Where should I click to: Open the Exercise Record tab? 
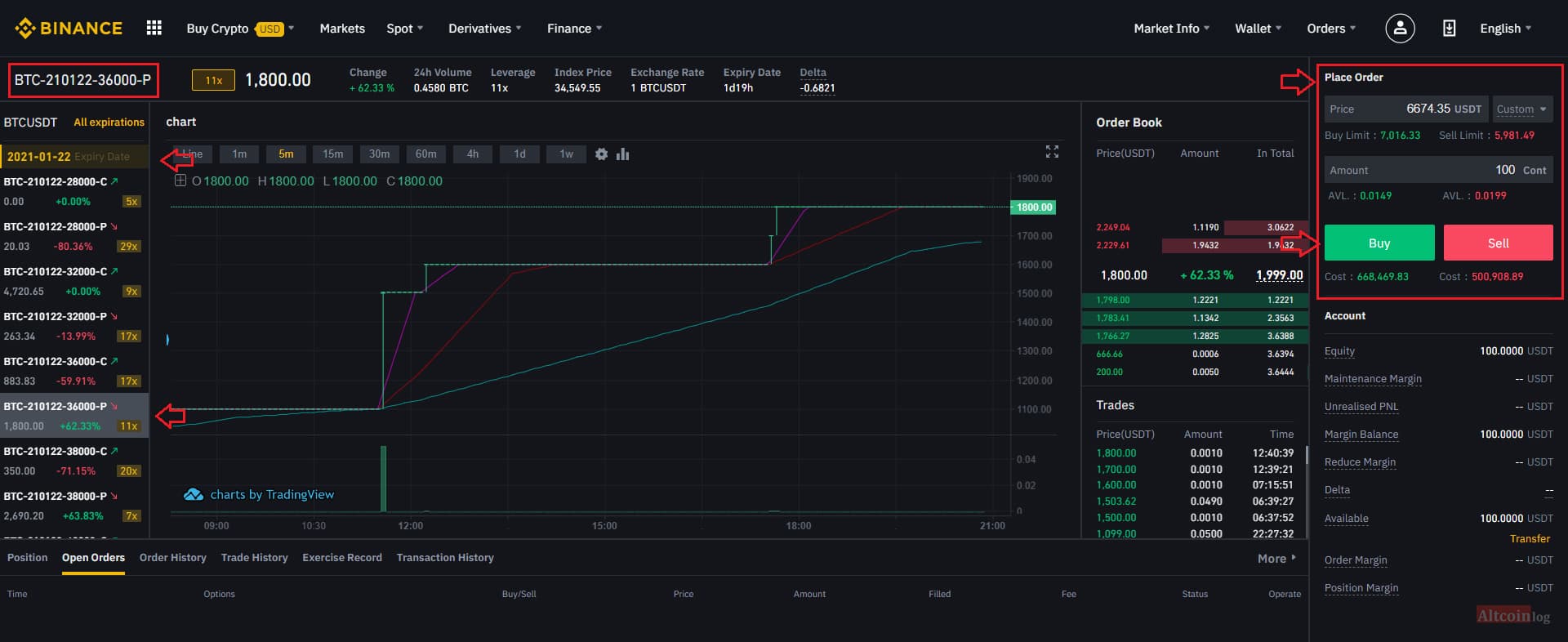click(x=342, y=558)
